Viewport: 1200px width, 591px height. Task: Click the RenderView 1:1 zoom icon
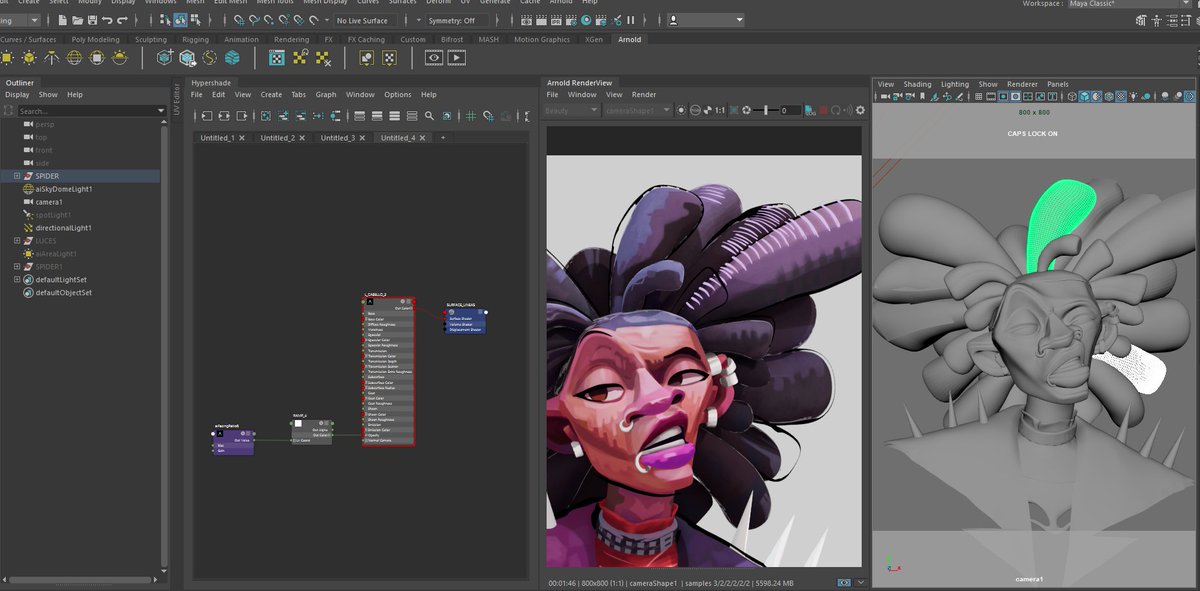tap(720, 110)
